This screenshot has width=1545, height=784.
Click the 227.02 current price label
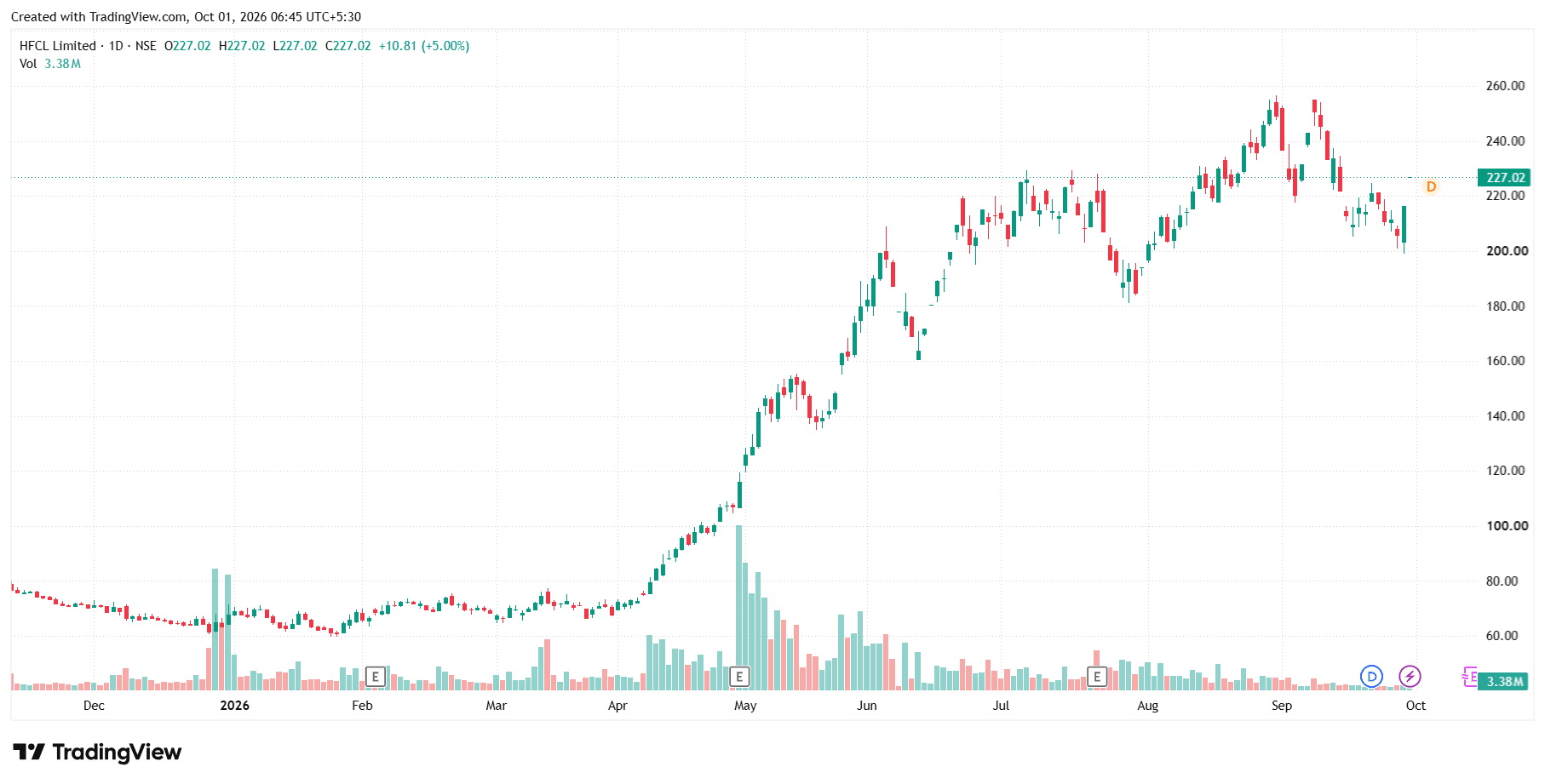[1505, 178]
